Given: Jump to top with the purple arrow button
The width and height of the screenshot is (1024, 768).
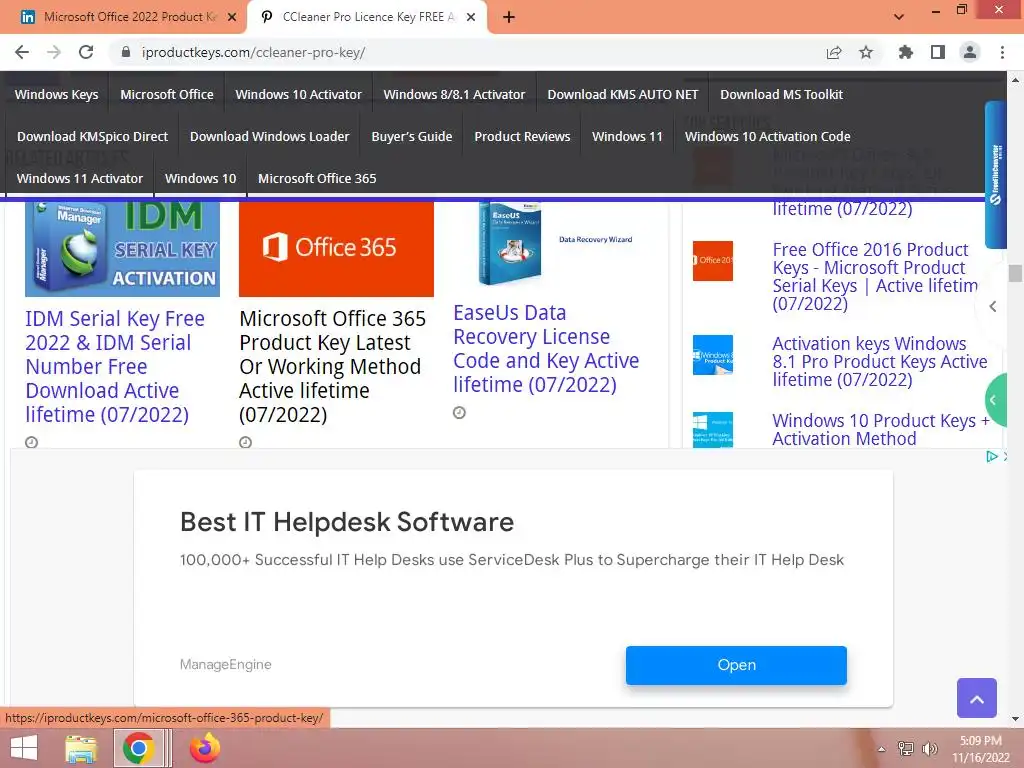Looking at the screenshot, I should click(976, 698).
